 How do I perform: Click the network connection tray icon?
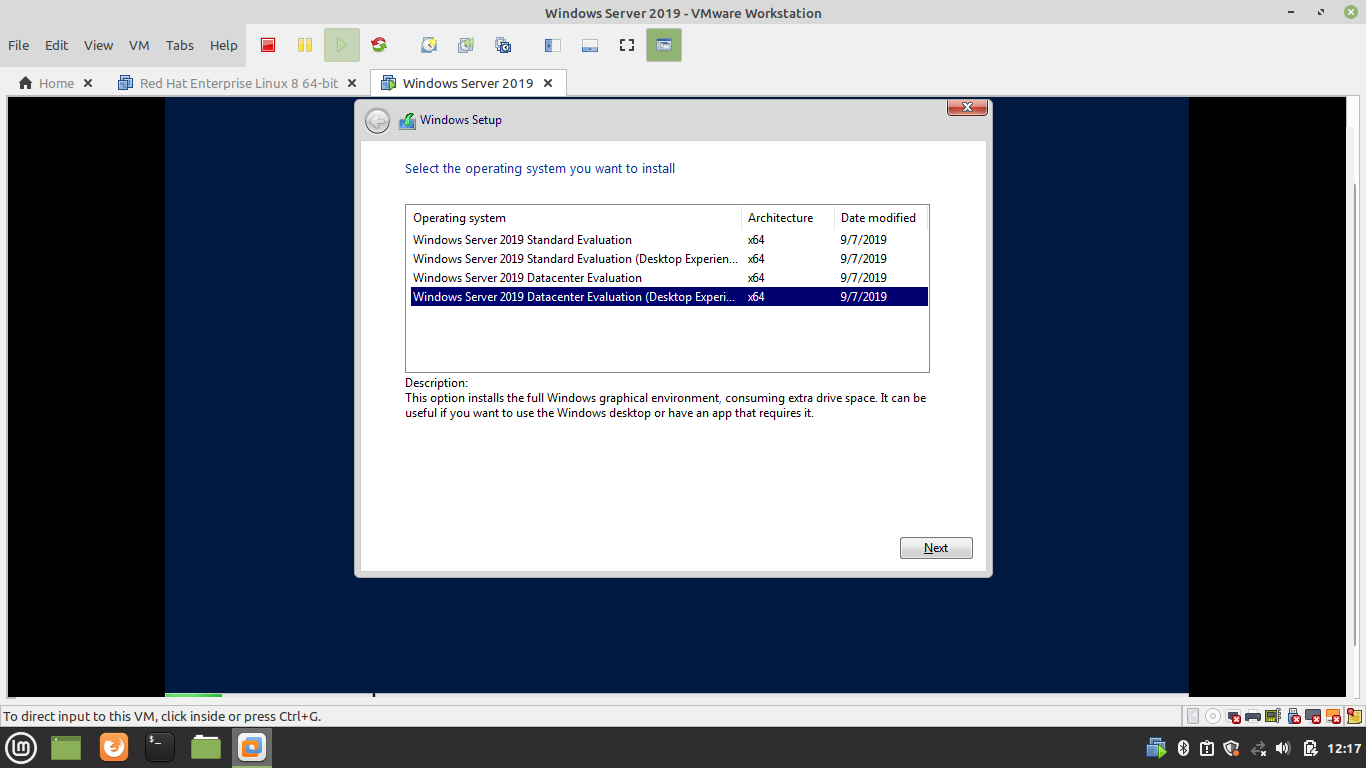[x=1258, y=748]
